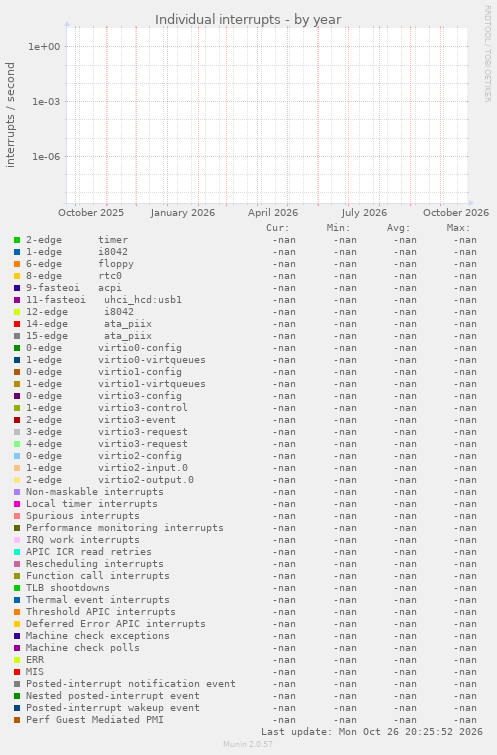
Task: Click the Last update timestamp text
Action: pos(372,732)
